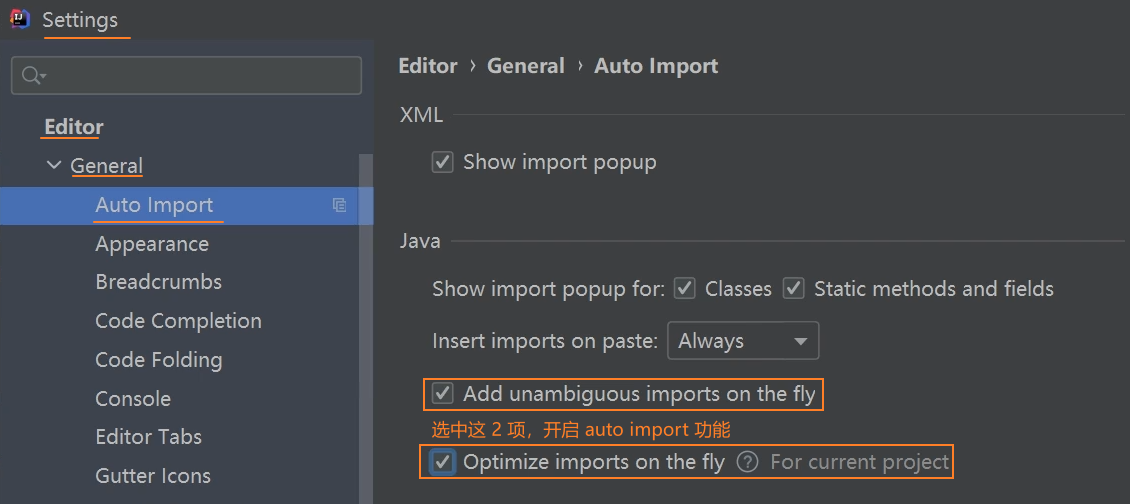This screenshot has height=504, width=1130.
Task: Click Editor in the breadcrumb path
Action: tap(427, 66)
